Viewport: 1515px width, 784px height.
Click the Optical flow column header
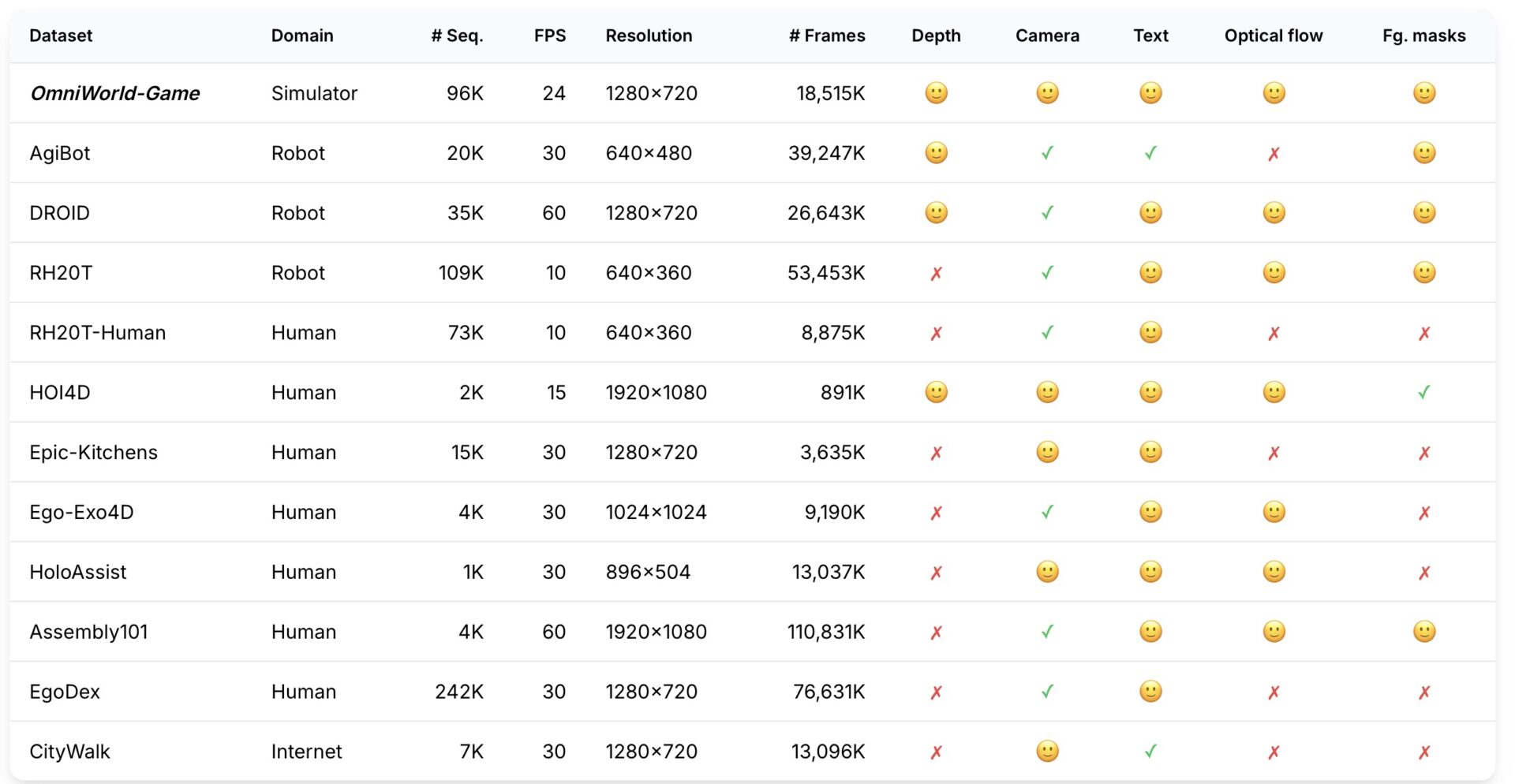[1274, 35]
